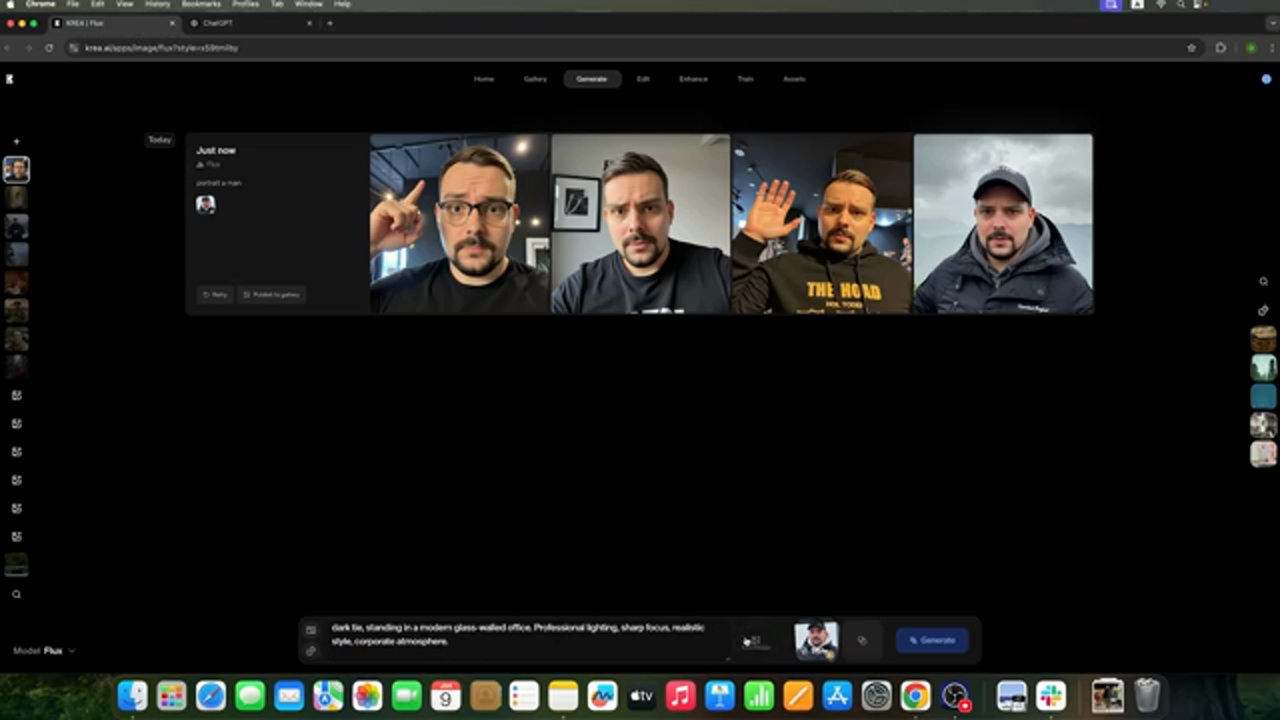Click the search icon in left sidebar
The image size is (1280, 720).
(16, 594)
